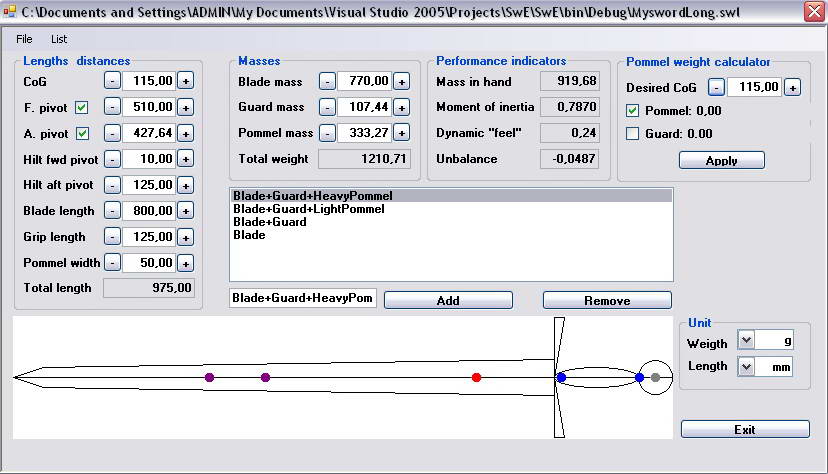828x474 pixels.
Task: Select Blade+Guard+LightPommel in the list
Action: tap(308, 209)
